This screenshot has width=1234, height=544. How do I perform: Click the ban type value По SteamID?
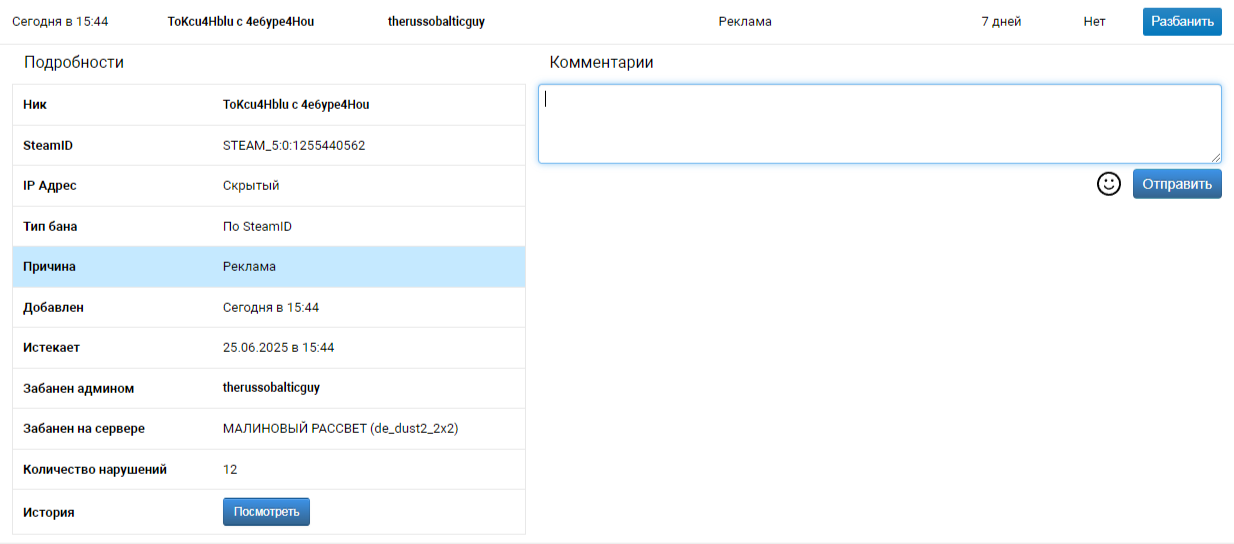point(257,226)
